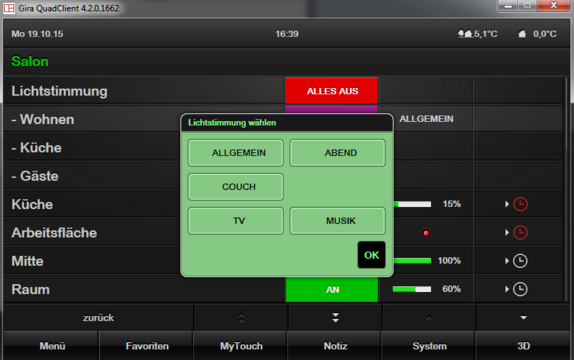The image size is (574, 360).
Task: Click the single up arrow navigation button
Action: click(429, 318)
